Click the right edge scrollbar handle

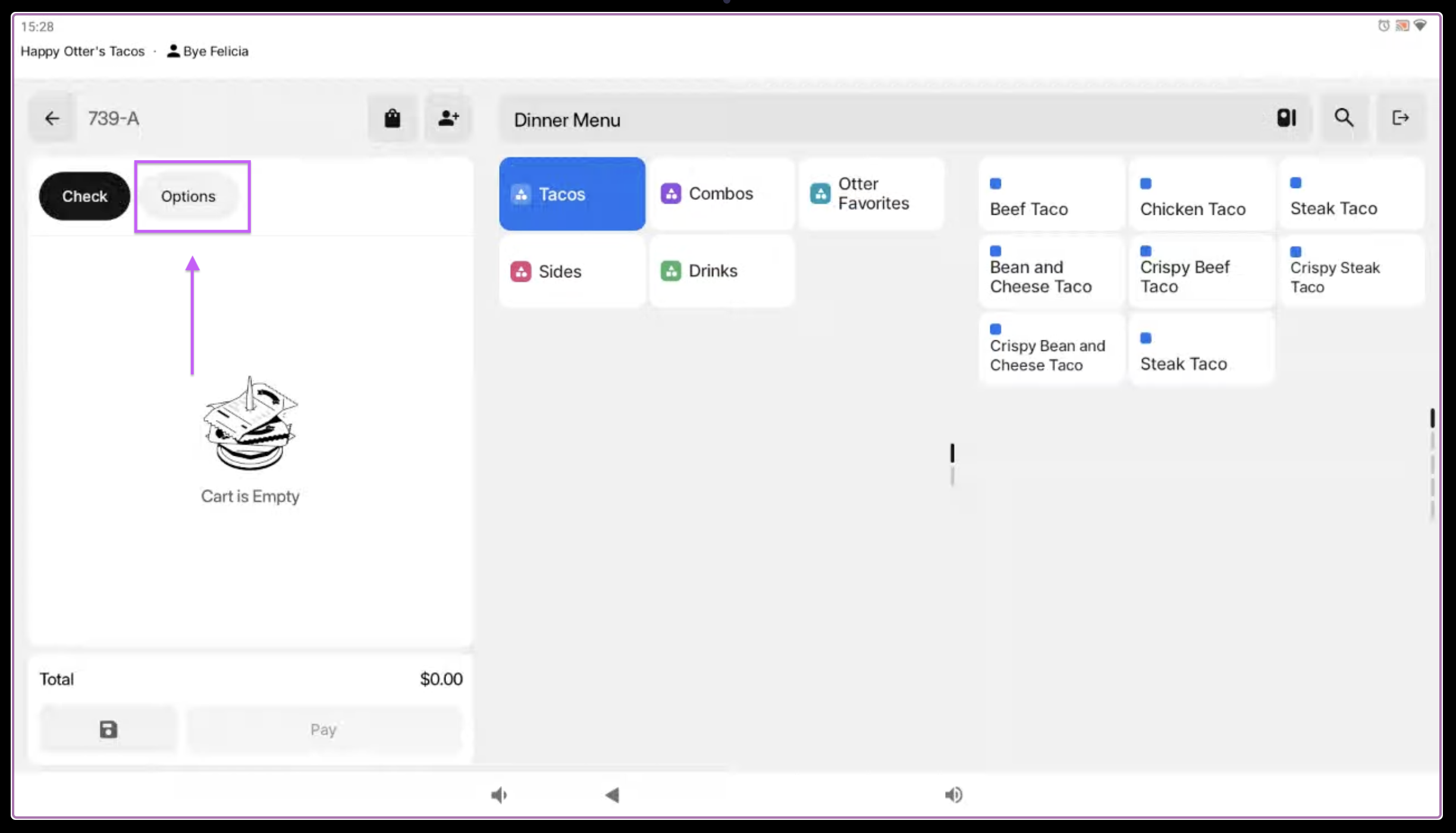click(x=1432, y=418)
